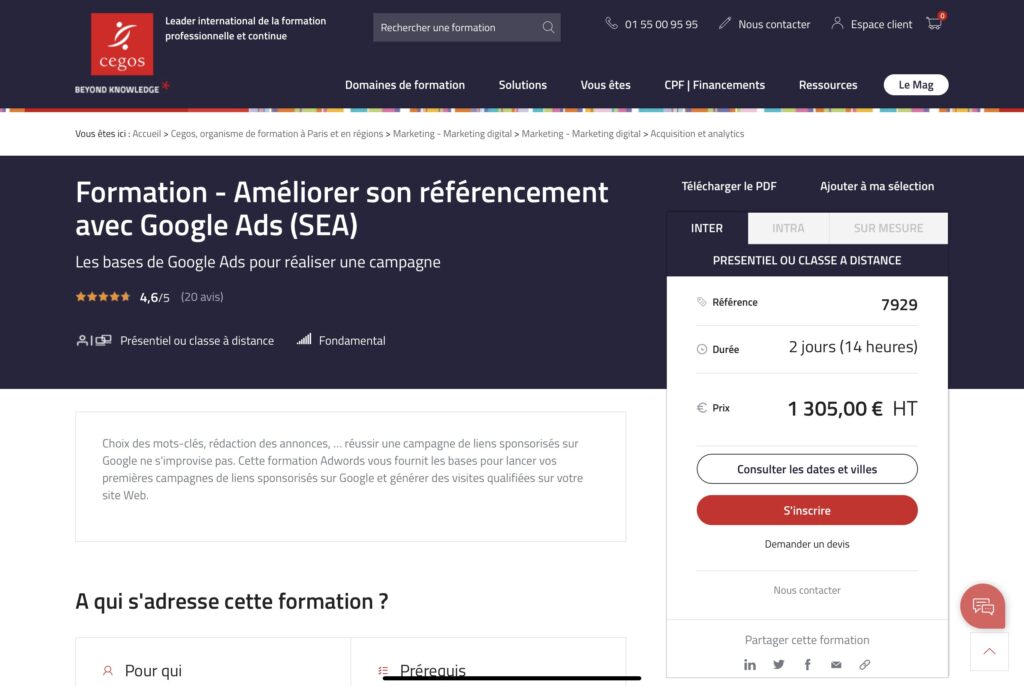Image resolution: width=1024 pixels, height=686 pixels.
Task: Click Ajouter à ma sélection
Action: [x=877, y=186]
